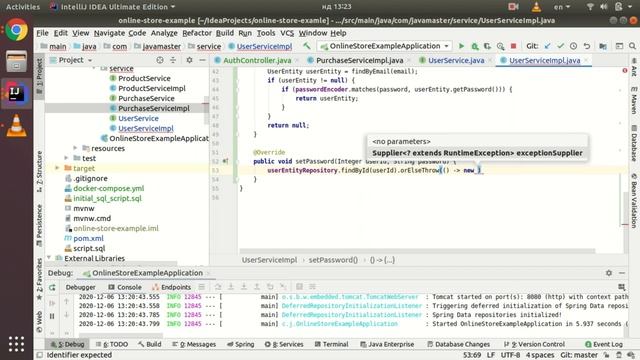Start debugging with the bug icon
640x360 pixels.
(x=475, y=46)
